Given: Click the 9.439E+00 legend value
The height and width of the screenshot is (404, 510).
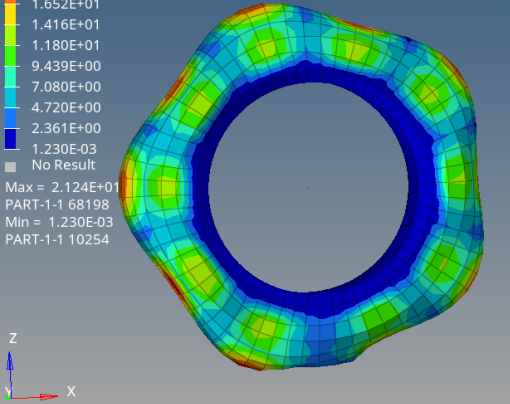Looking at the screenshot, I should [66, 66].
